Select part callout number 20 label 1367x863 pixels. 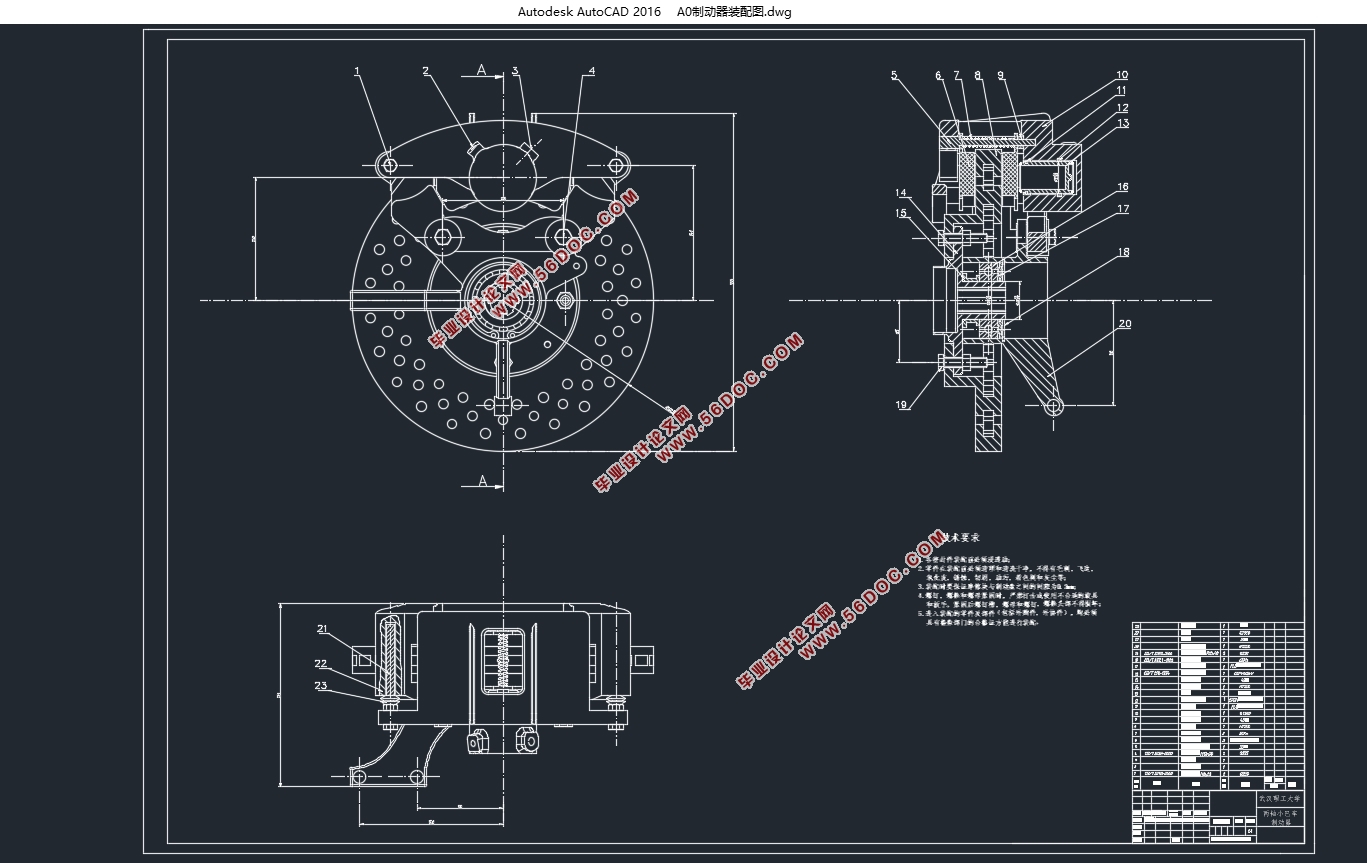(x=1125, y=324)
